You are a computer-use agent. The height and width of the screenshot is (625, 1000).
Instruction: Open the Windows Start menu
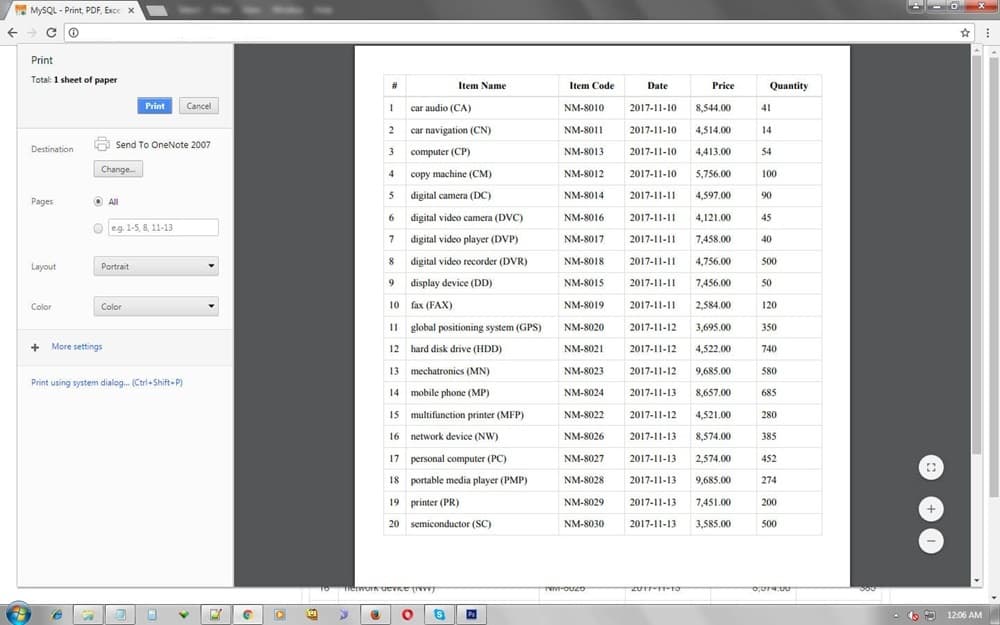point(18,613)
